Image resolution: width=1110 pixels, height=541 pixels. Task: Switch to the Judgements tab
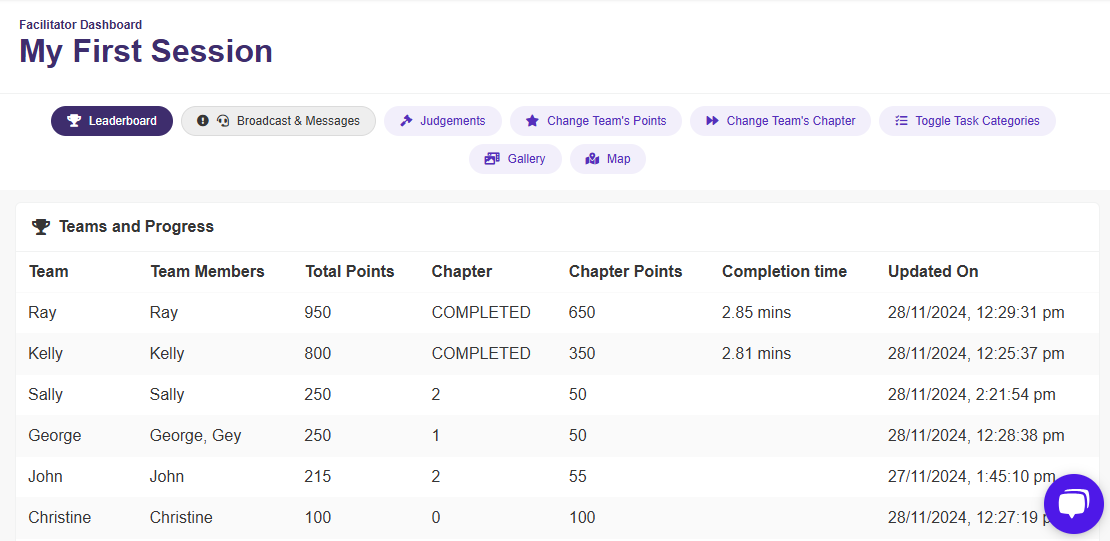[x=443, y=121]
